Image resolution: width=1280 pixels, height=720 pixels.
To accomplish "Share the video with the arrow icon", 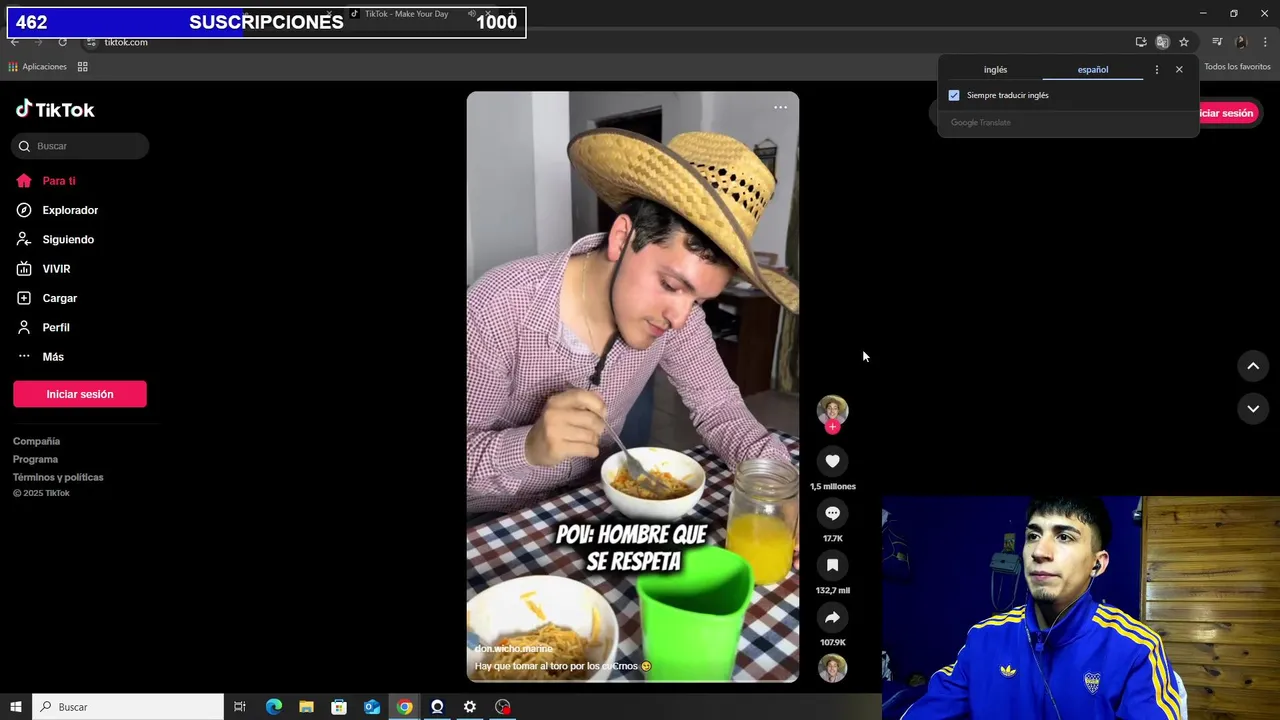I will pyautogui.click(x=832, y=617).
